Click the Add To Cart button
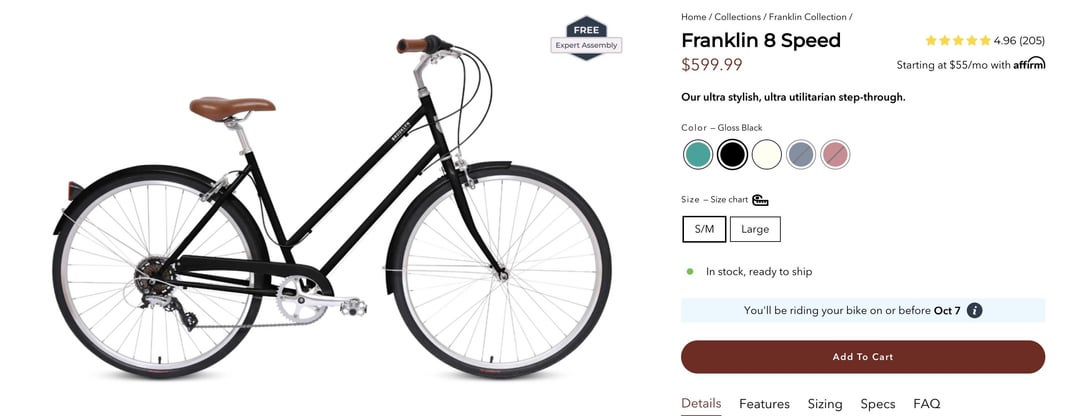Image resolution: width=1080 pixels, height=416 pixels. pos(863,357)
